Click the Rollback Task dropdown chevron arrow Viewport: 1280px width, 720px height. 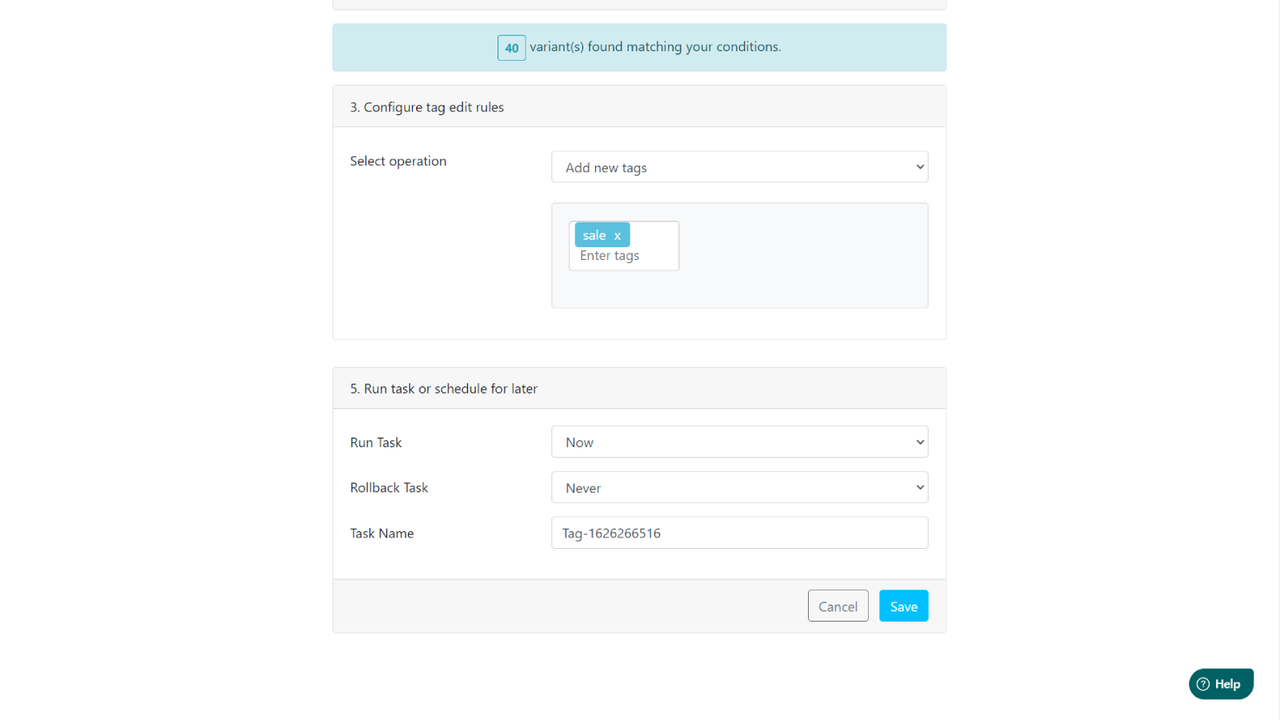(919, 487)
